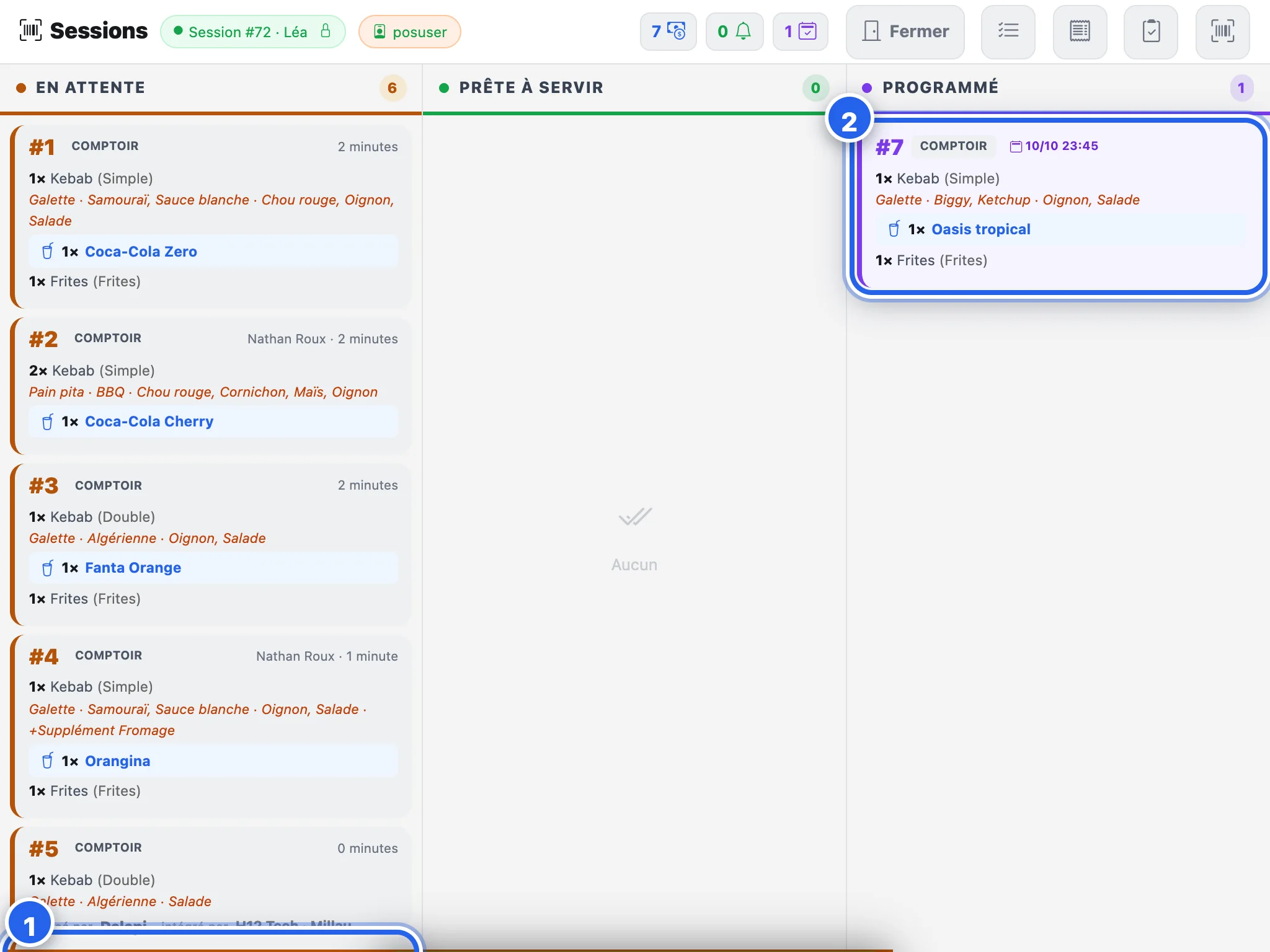Open the 0 notifications bell counter
This screenshot has height=952, width=1270.
point(734,31)
